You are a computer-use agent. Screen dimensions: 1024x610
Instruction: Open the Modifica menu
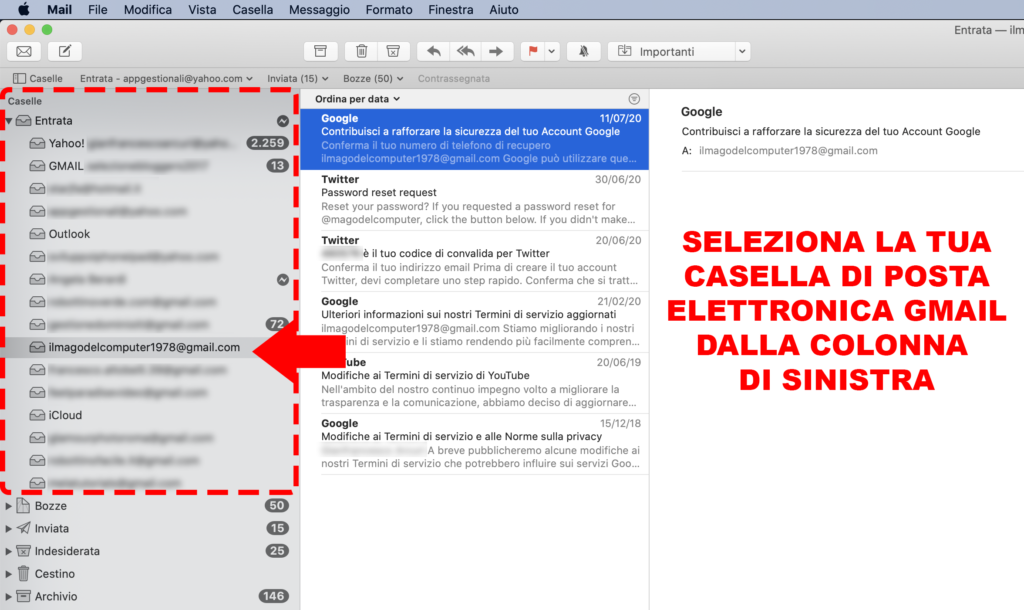point(148,10)
